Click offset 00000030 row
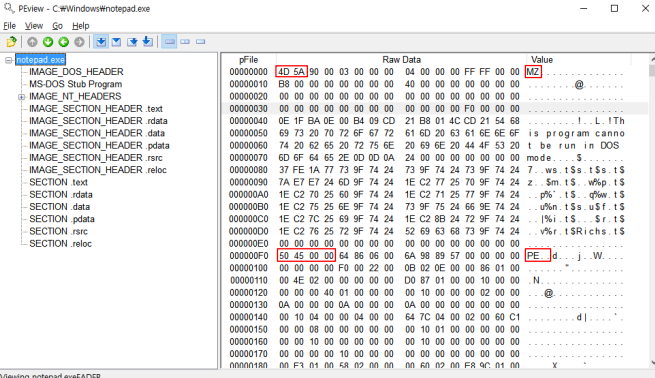Screen dimensions: 655x378 434,109
